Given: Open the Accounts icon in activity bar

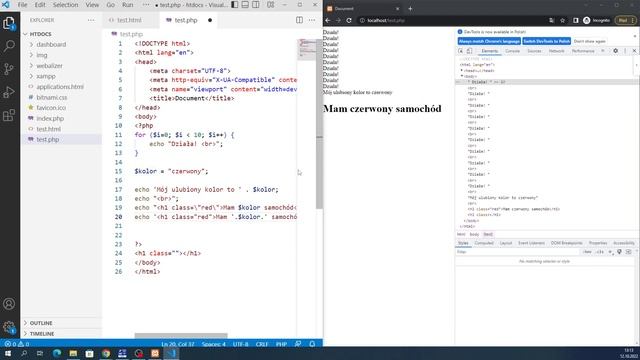Looking at the screenshot, I should pyautogui.click(x=9, y=304).
